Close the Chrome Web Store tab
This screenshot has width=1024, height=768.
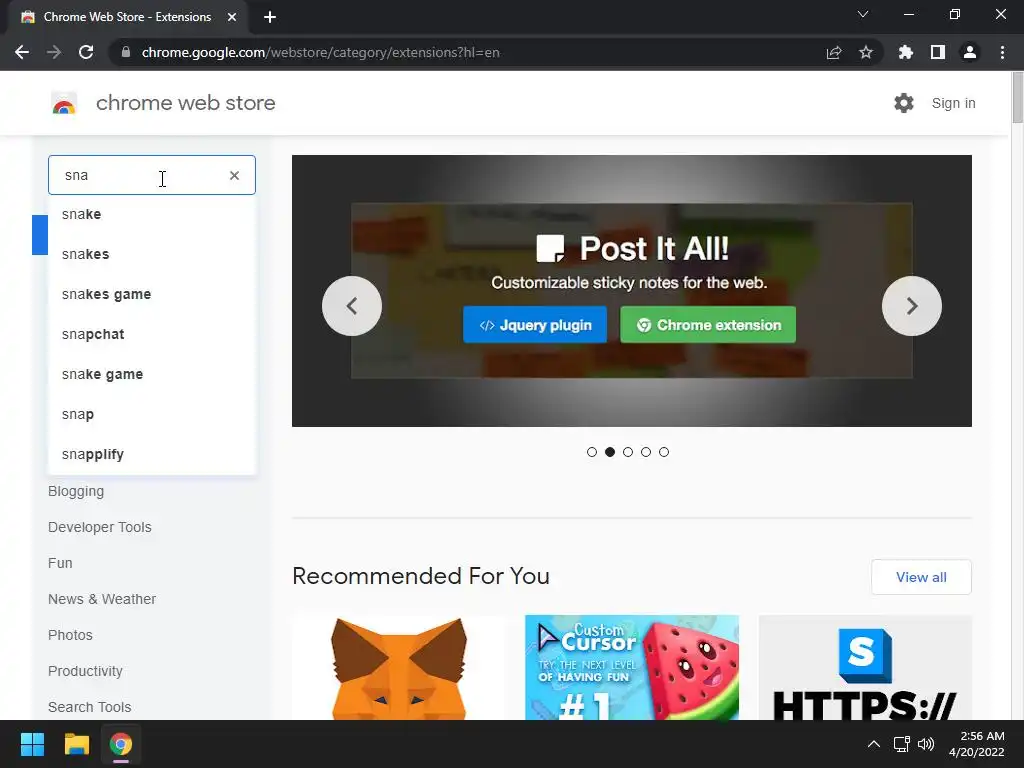coord(232,17)
